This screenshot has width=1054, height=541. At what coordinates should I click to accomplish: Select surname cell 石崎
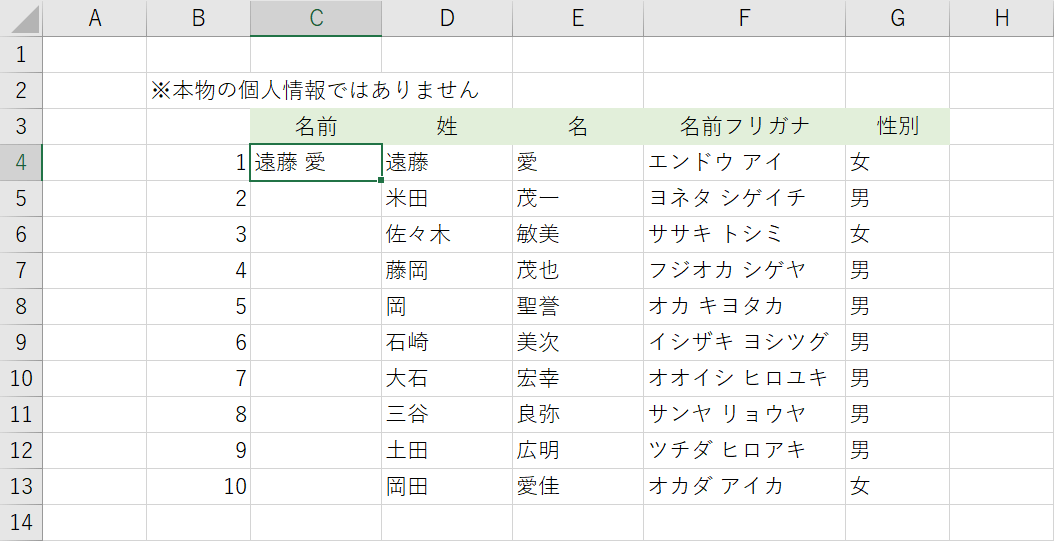[x=447, y=343]
